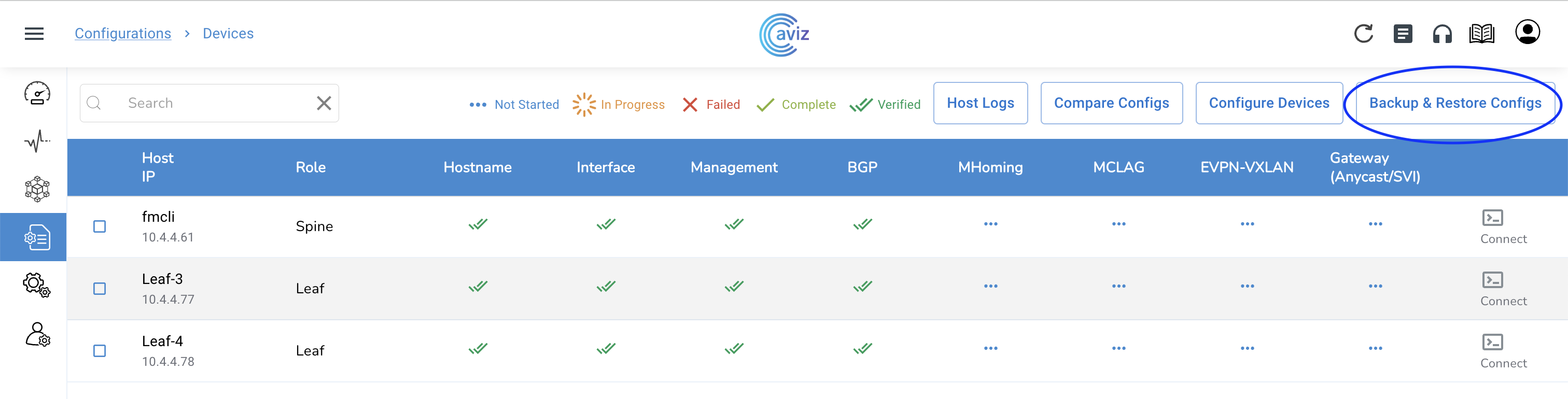The image size is (1568, 399).
Task: Select the checkbox for fmcli device
Action: tap(100, 227)
